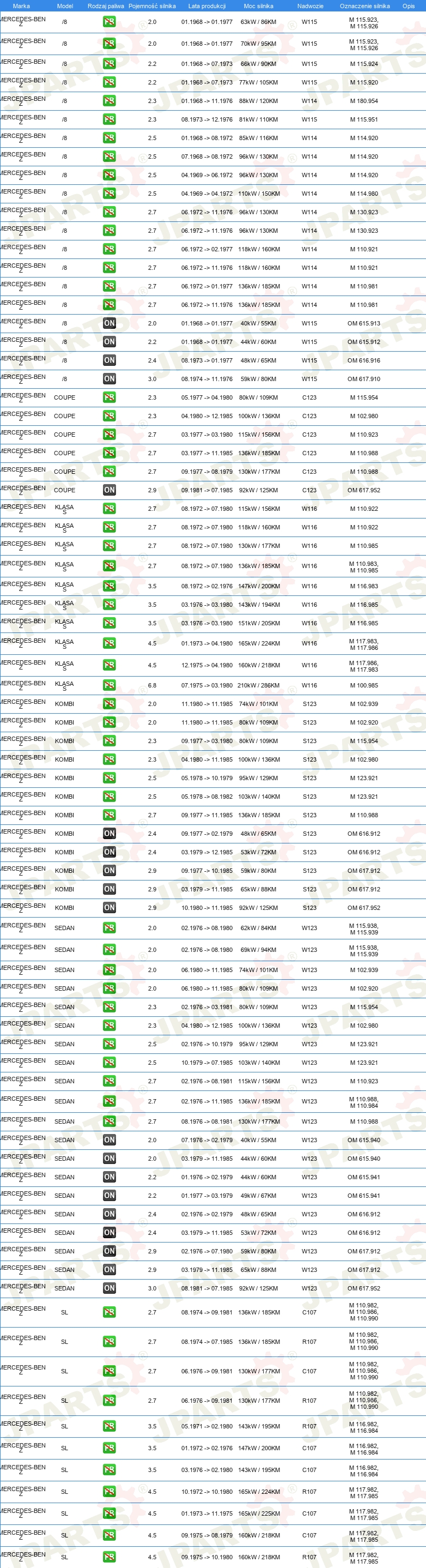Click petrol icon in KOMBI 74kW / 101KM row
Viewport: 426px width, 1568px height.
(x=109, y=704)
